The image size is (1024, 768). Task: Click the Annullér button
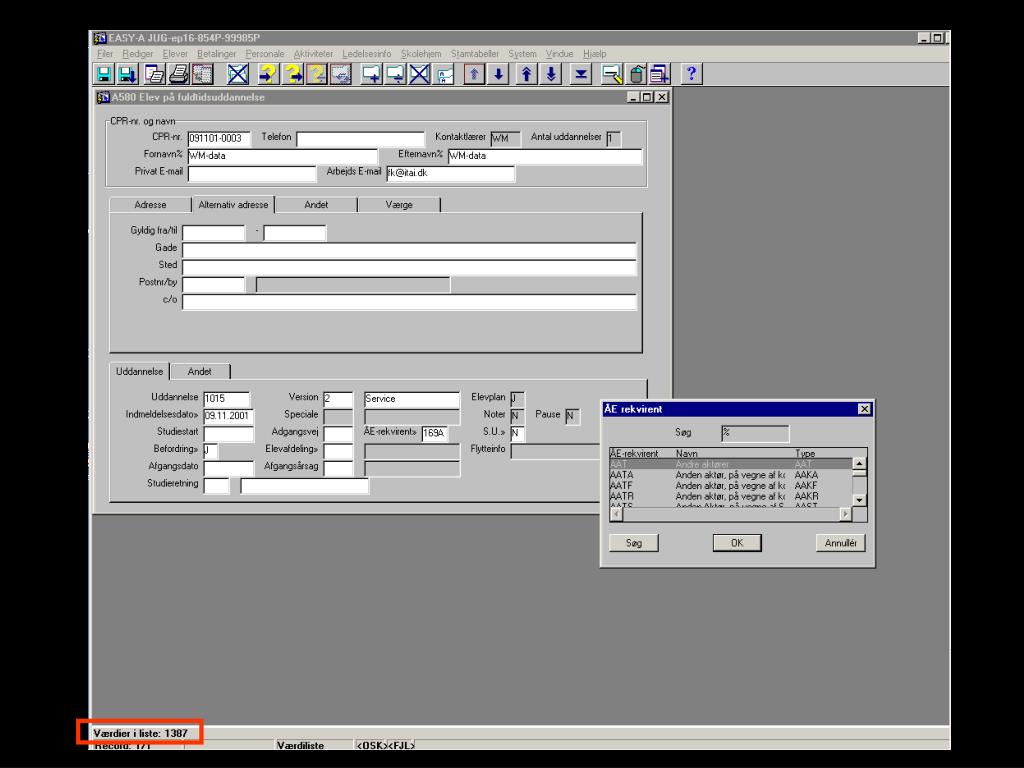[x=840, y=543]
